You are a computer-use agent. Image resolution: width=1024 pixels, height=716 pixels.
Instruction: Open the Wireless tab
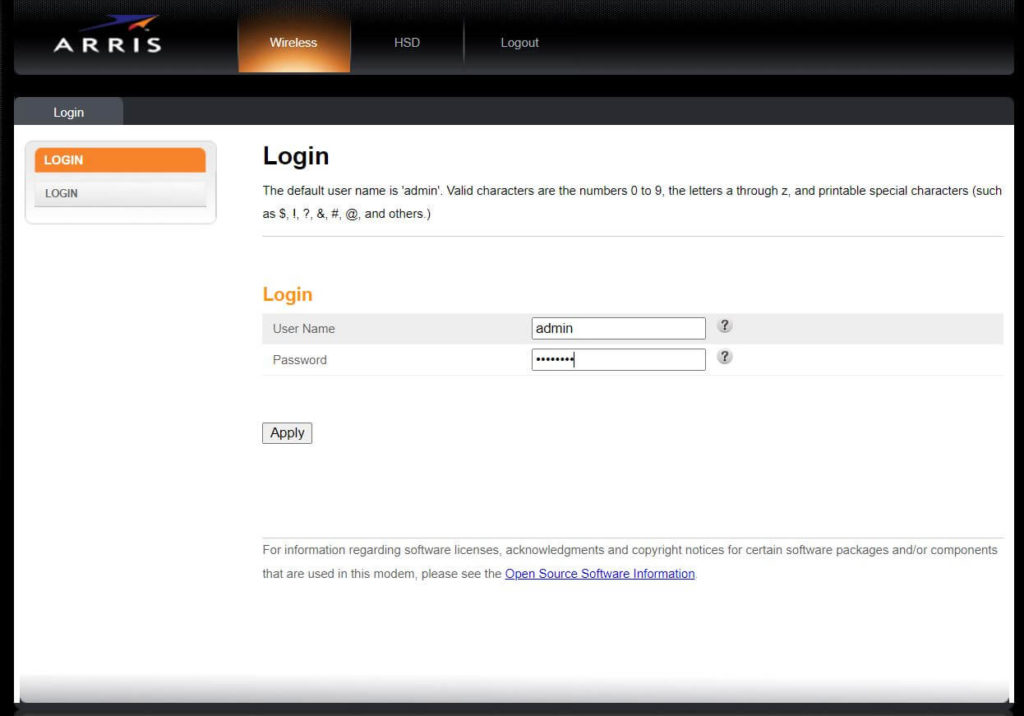coord(293,43)
